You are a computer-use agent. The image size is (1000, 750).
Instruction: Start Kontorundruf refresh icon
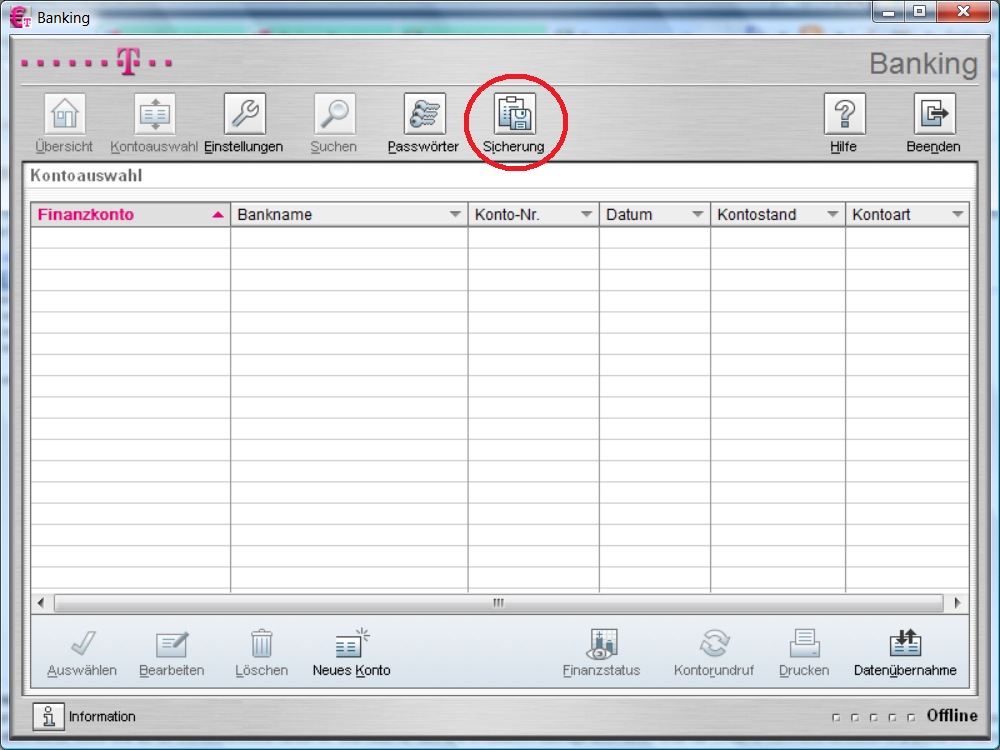pos(714,644)
